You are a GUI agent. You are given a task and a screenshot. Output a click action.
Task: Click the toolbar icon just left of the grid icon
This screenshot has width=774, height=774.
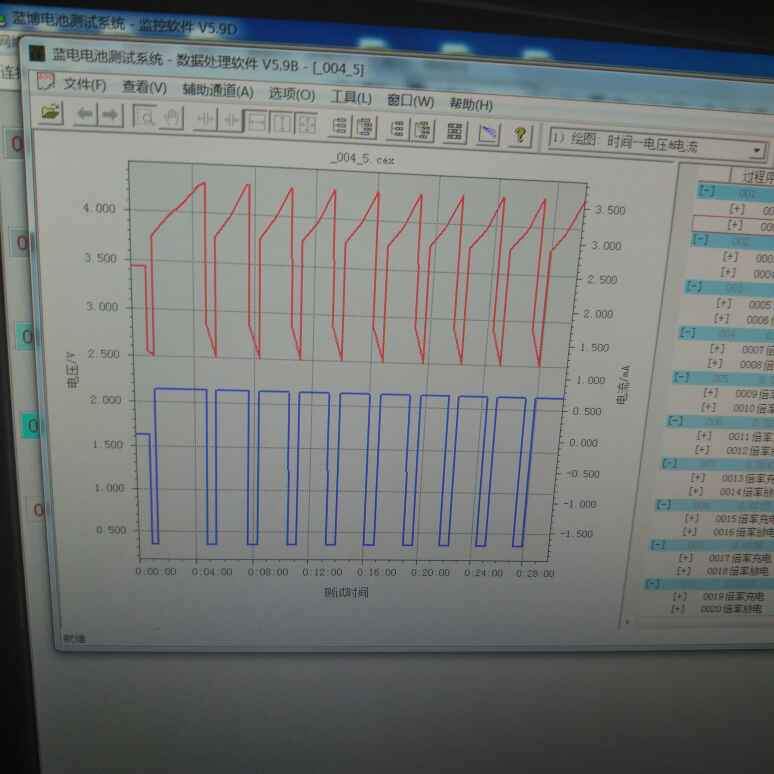click(x=422, y=130)
